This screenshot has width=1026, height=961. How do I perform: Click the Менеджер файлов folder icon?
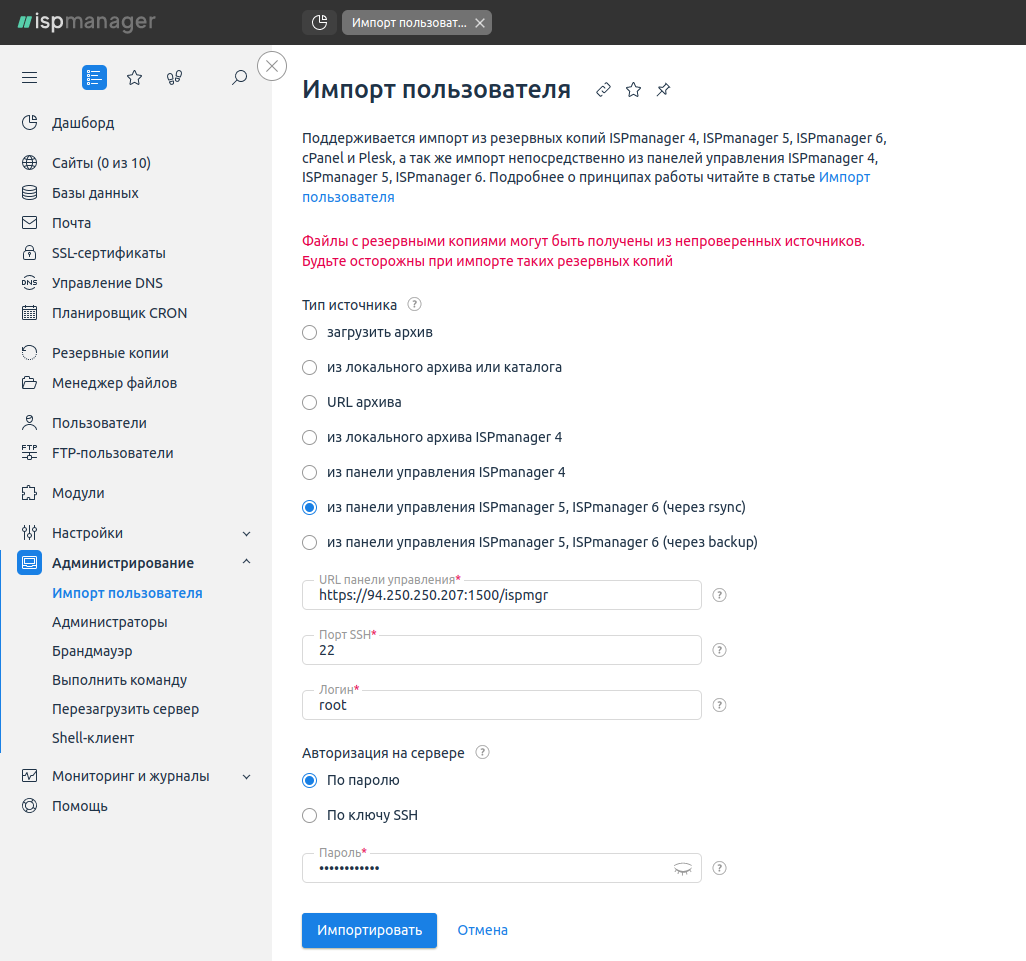click(29, 383)
